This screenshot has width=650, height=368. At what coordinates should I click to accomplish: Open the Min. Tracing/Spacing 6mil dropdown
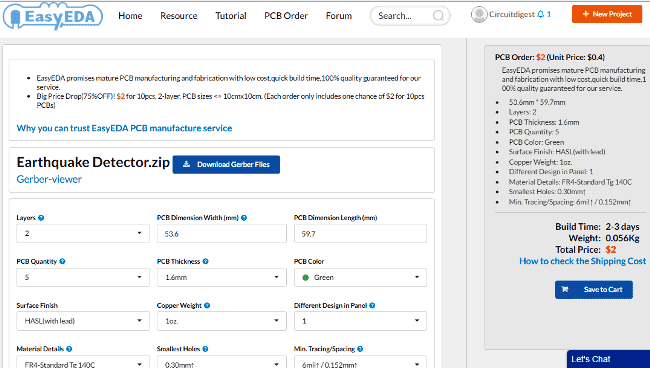(x=360, y=362)
